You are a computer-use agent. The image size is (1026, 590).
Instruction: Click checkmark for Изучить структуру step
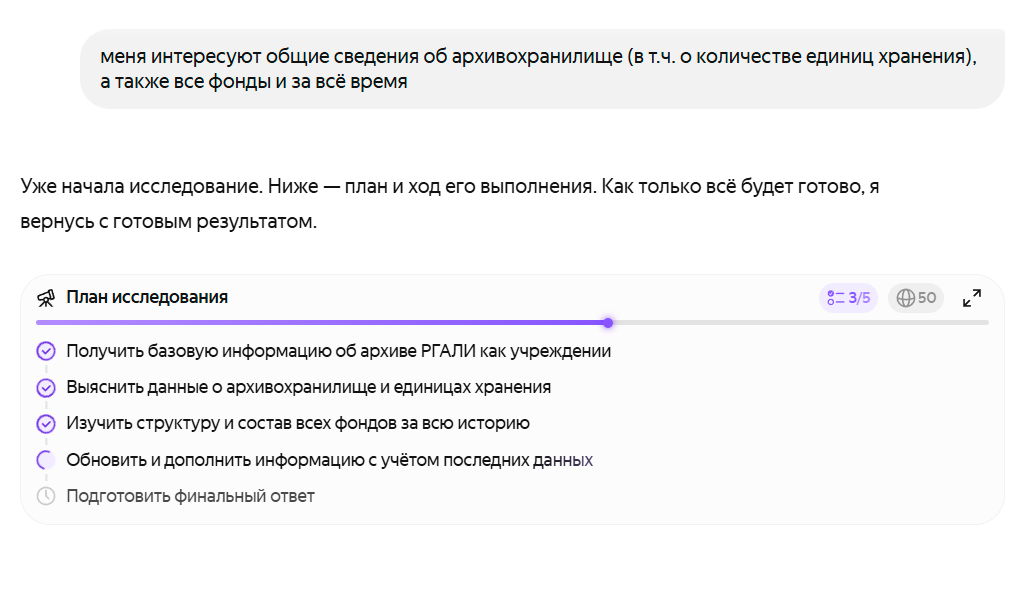(46, 424)
